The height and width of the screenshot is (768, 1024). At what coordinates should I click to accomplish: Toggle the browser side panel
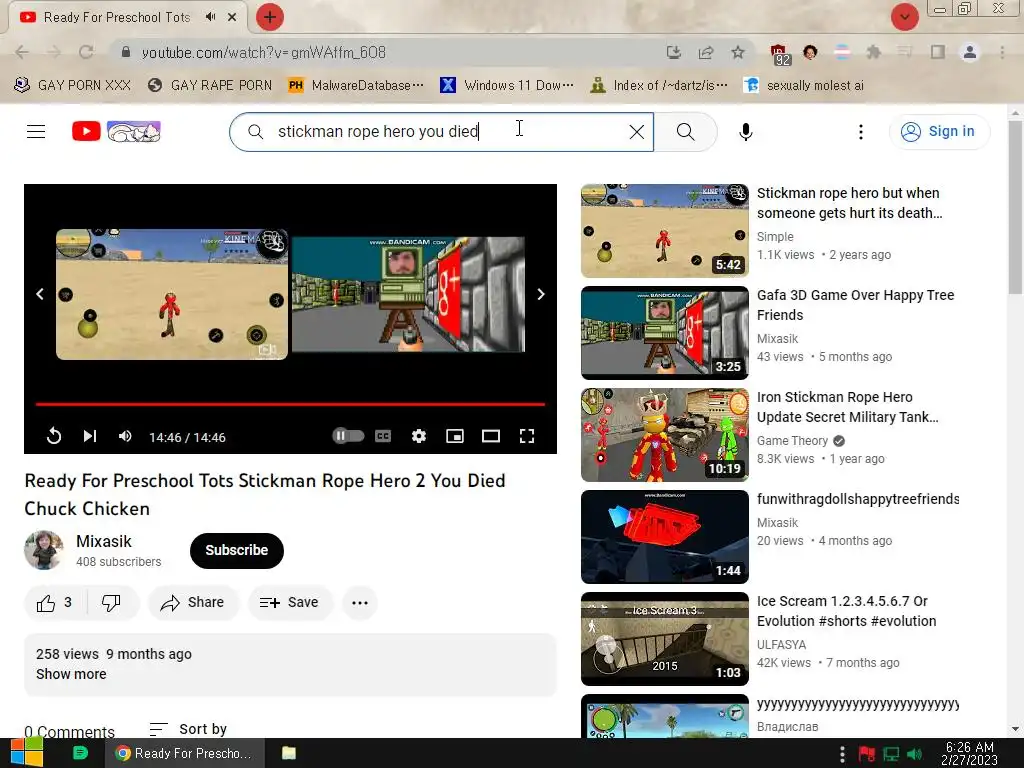pyautogui.click(x=938, y=52)
